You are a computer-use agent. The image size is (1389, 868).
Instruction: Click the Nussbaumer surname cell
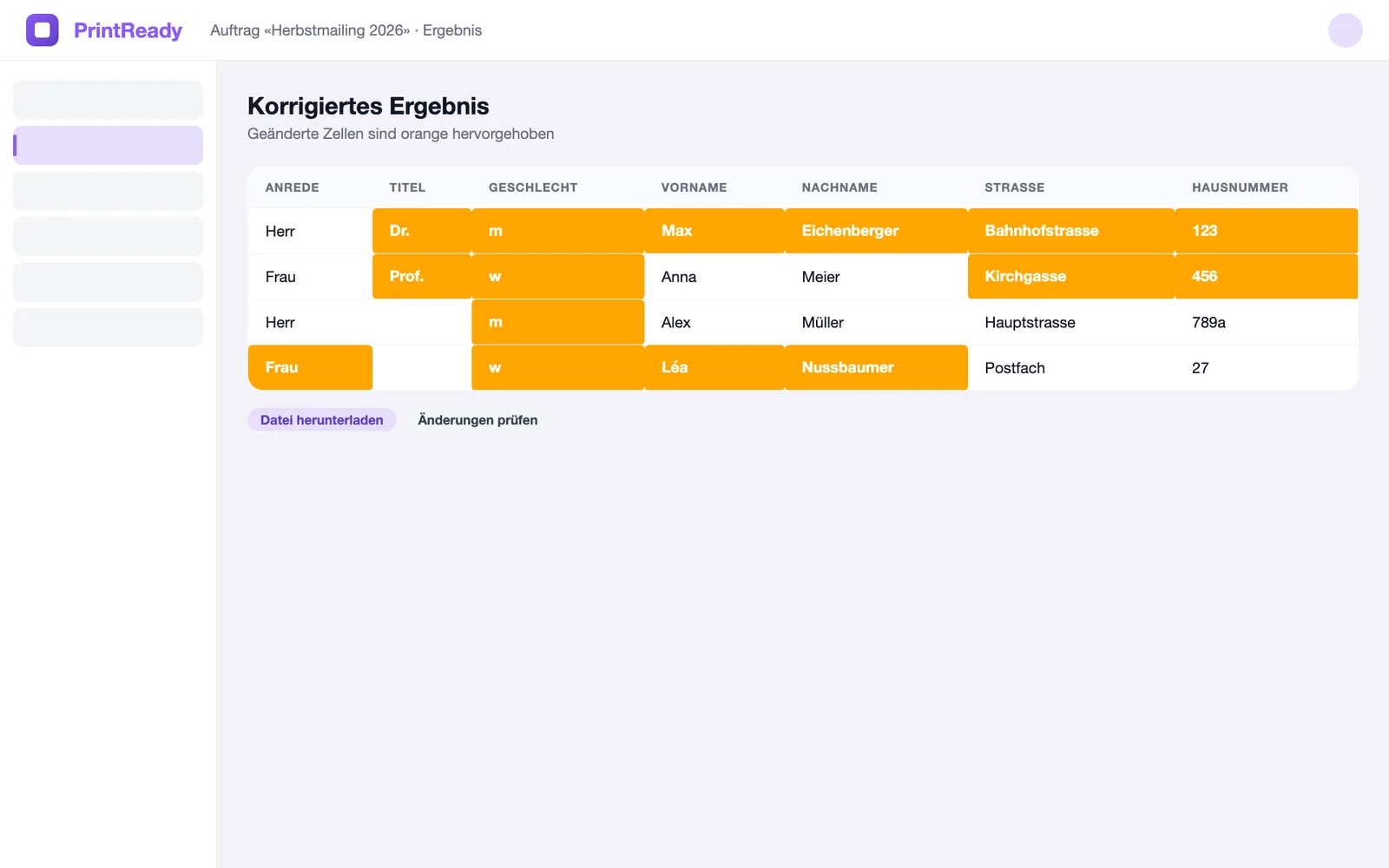click(876, 367)
